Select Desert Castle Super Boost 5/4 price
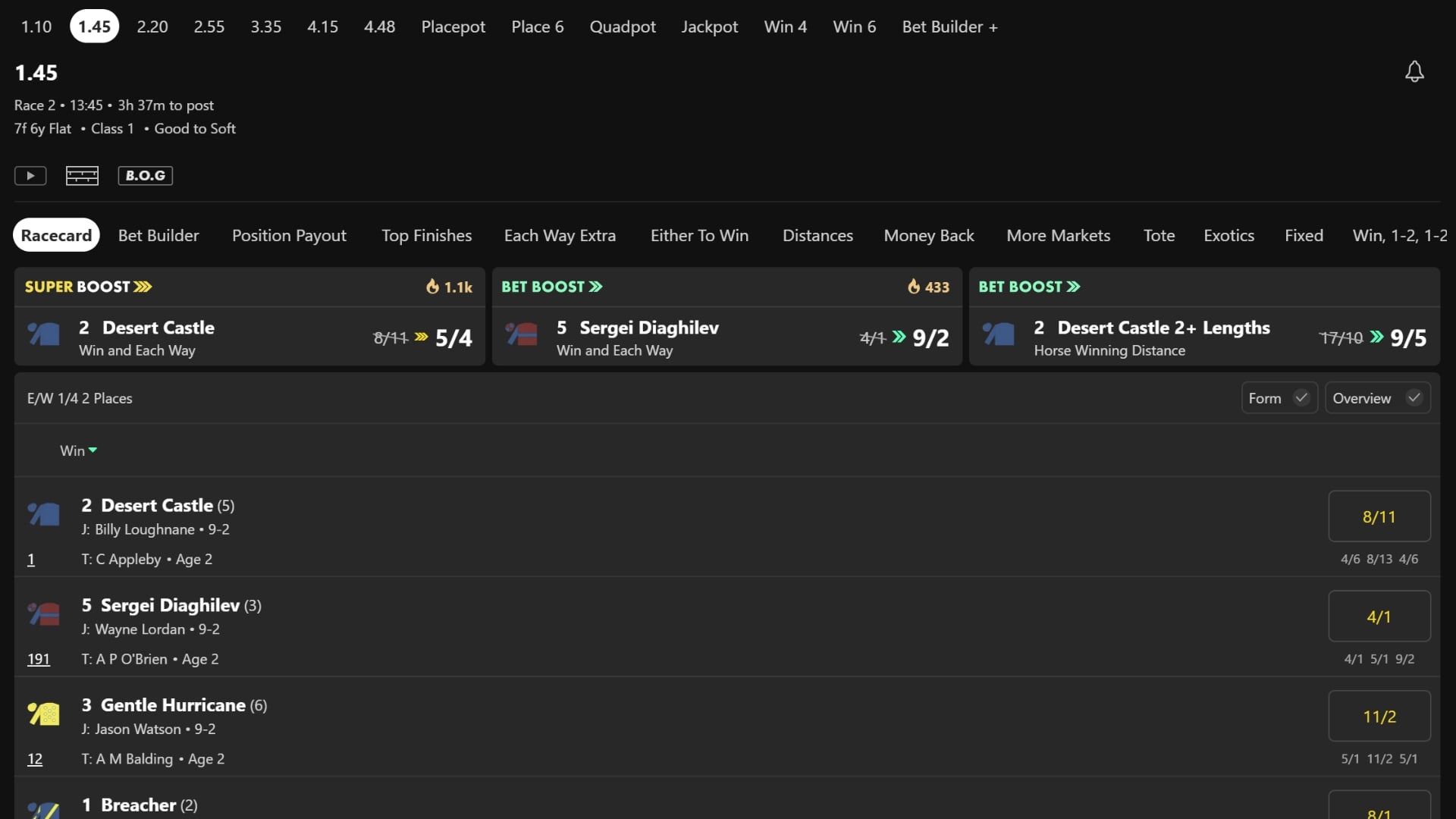The height and width of the screenshot is (819, 1456). click(x=453, y=337)
